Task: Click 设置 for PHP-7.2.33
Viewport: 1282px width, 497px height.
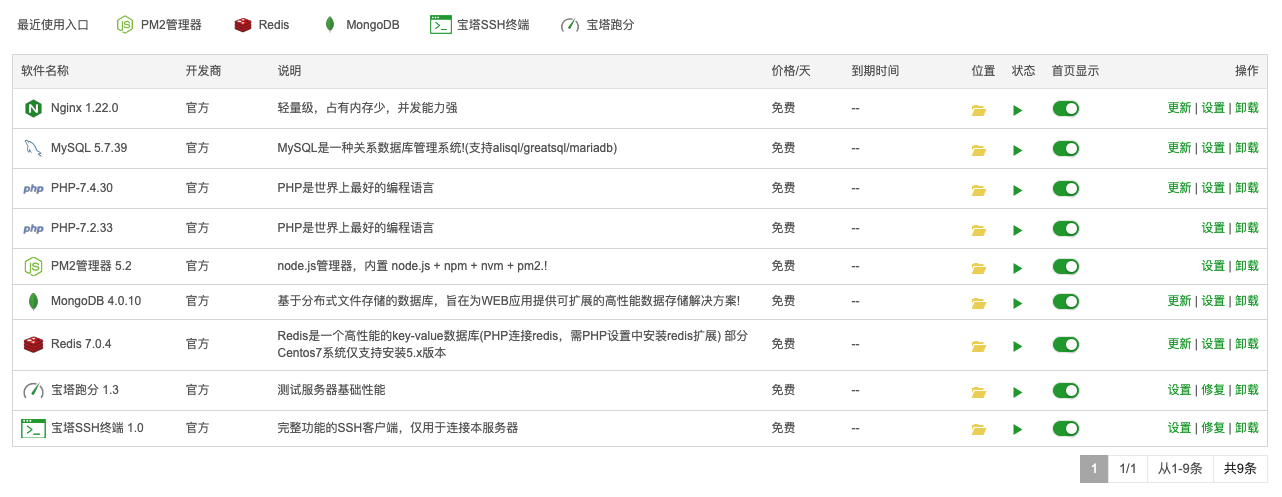Action: click(x=1213, y=228)
